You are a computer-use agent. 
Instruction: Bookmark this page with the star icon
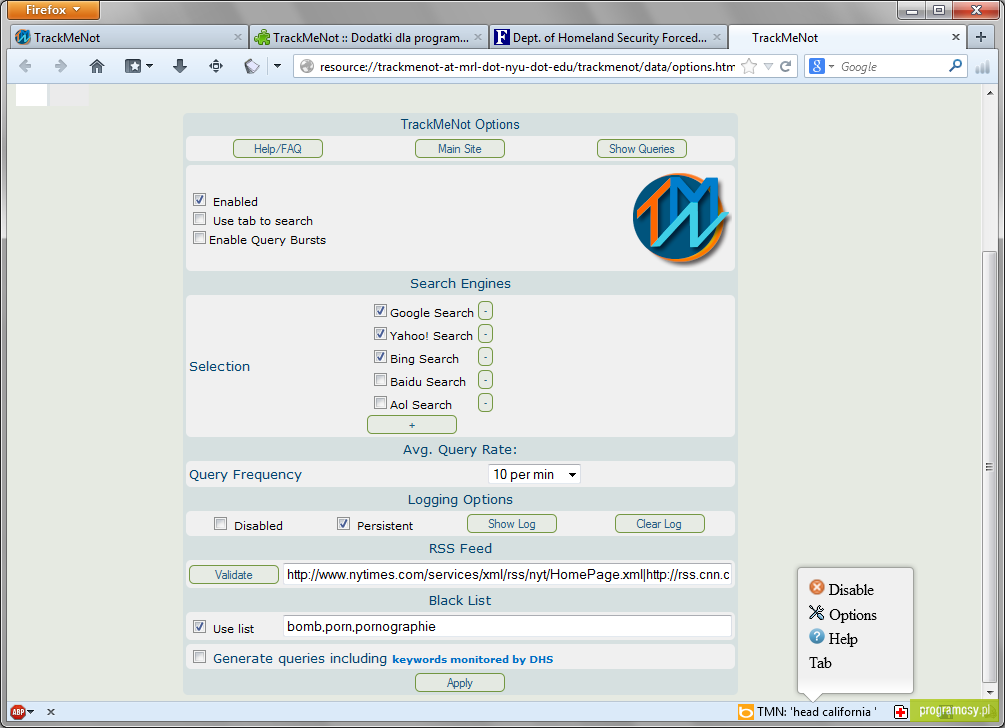point(749,66)
